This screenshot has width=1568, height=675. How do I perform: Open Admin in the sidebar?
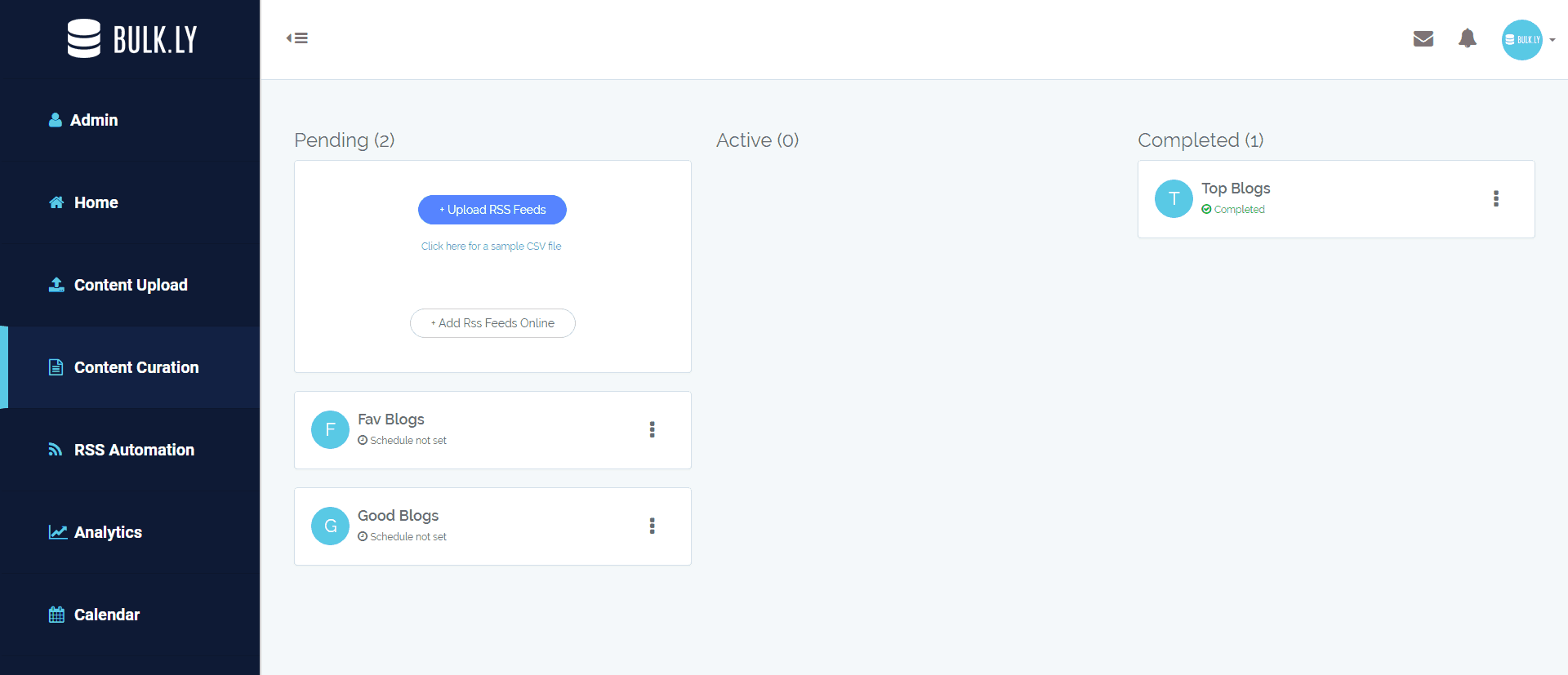click(130, 120)
